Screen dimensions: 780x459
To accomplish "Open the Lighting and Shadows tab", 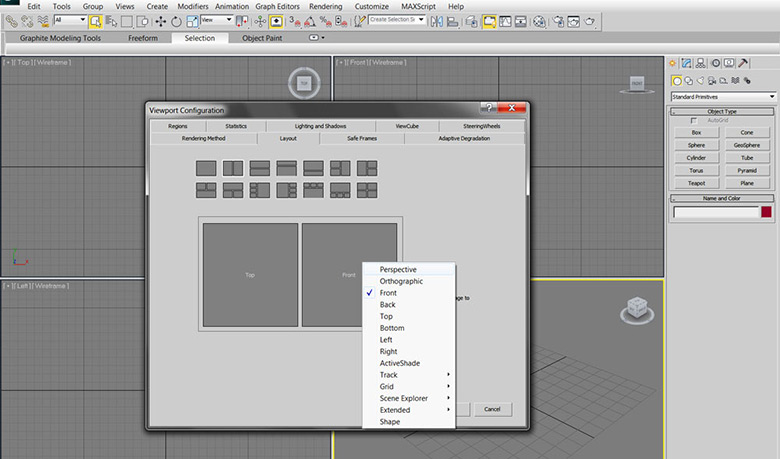I will point(321,126).
